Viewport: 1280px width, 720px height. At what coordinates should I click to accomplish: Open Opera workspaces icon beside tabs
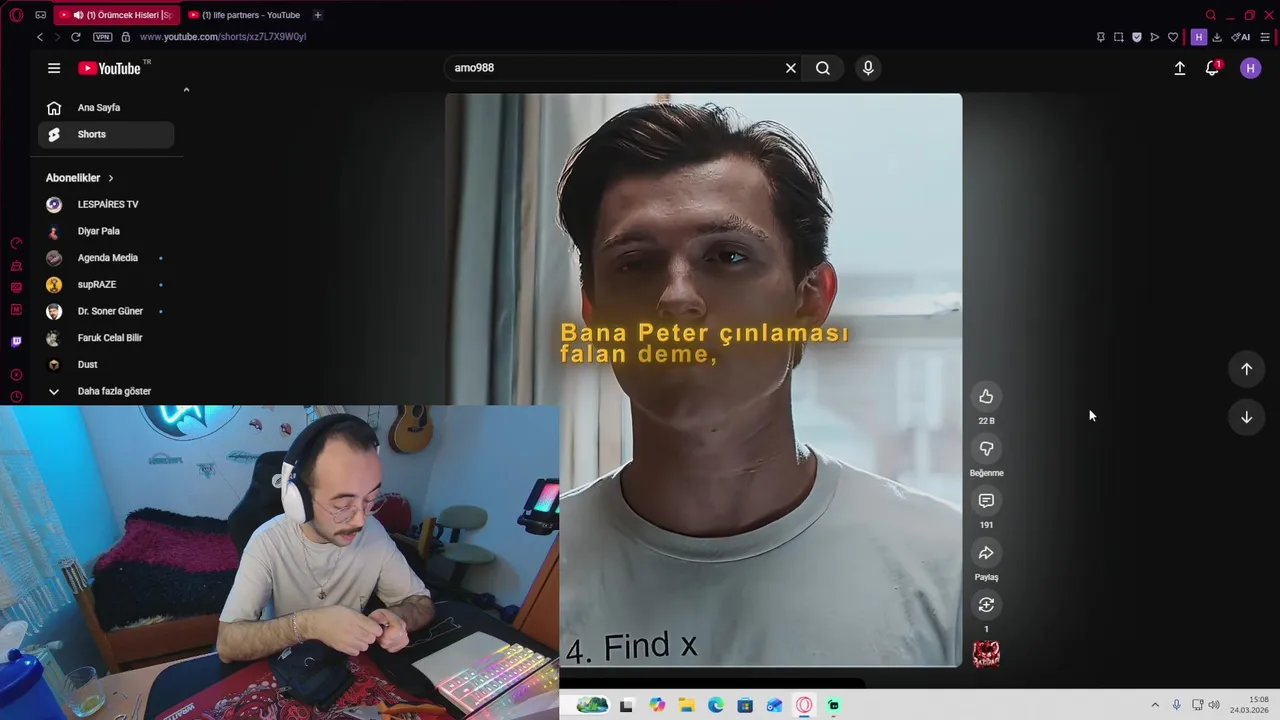[x=40, y=15]
